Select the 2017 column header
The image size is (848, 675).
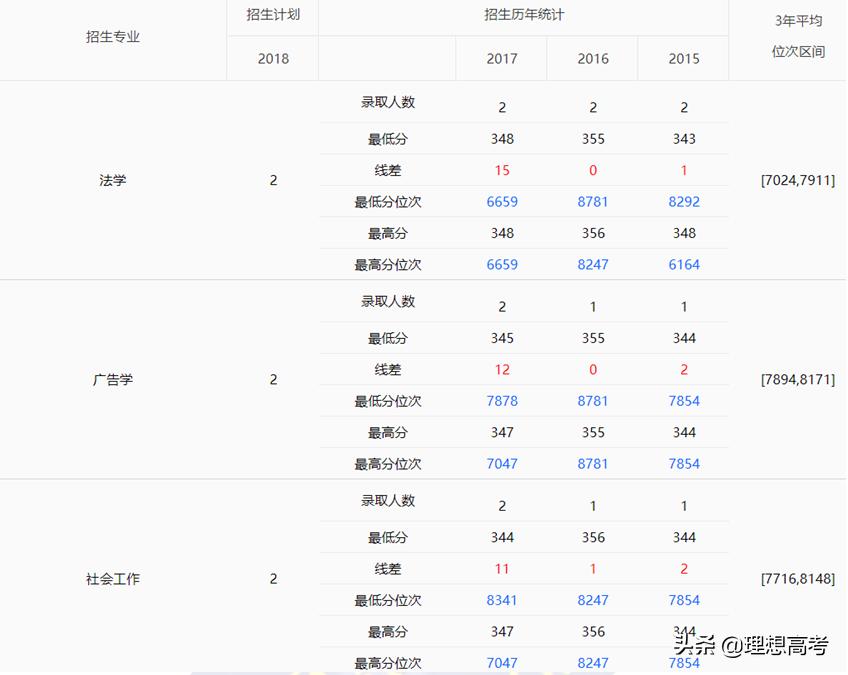coord(502,58)
